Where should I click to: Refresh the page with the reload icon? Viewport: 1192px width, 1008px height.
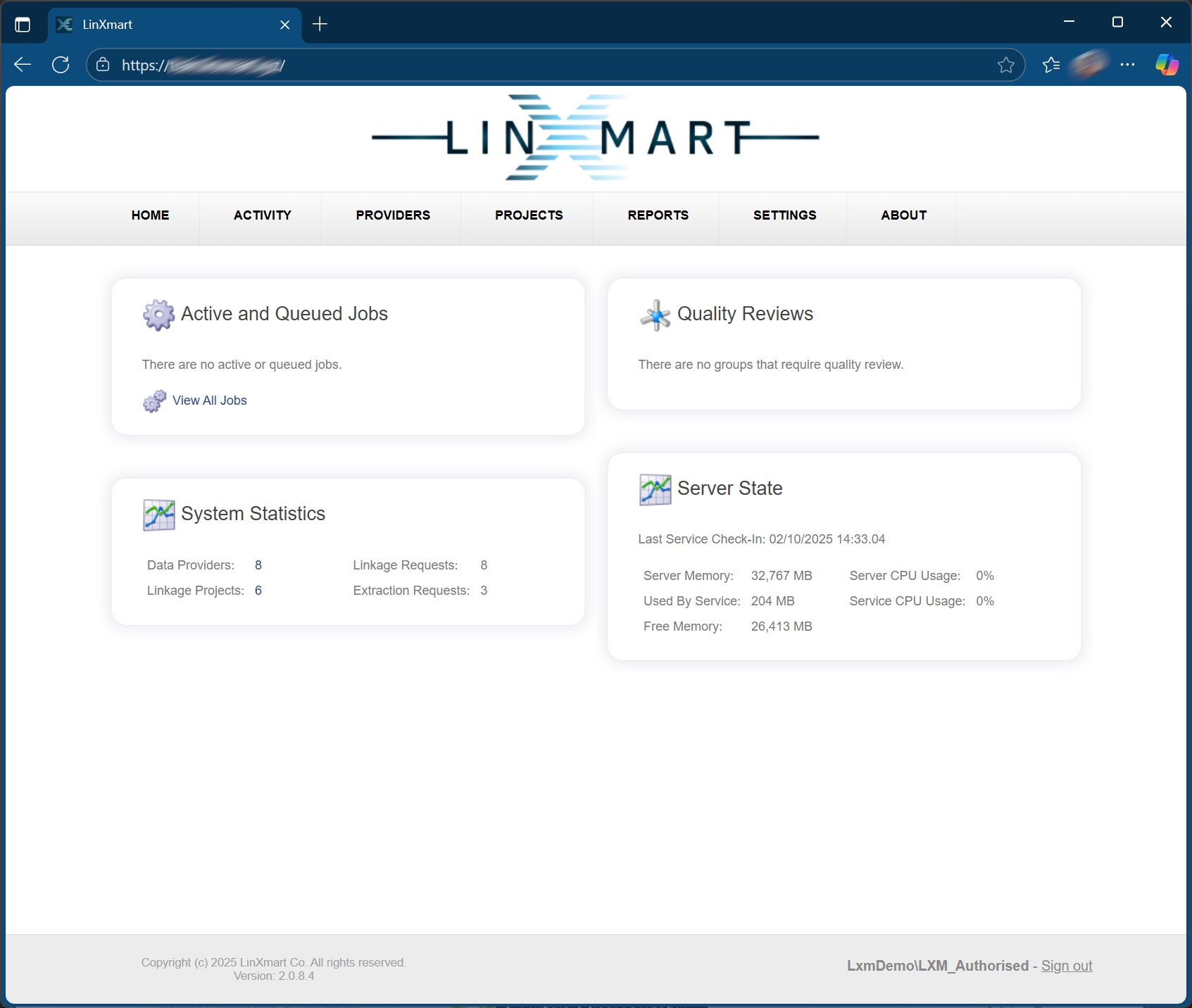point(61,65)
